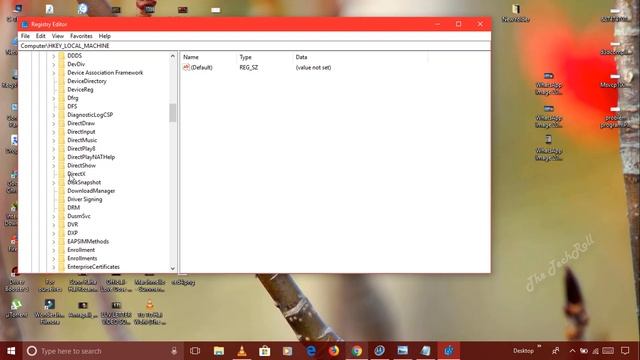Viewport: 640px width, 360px height.
Task: Expand the DirectInput key
Action: pyautogui.click(x=53, y=132)
